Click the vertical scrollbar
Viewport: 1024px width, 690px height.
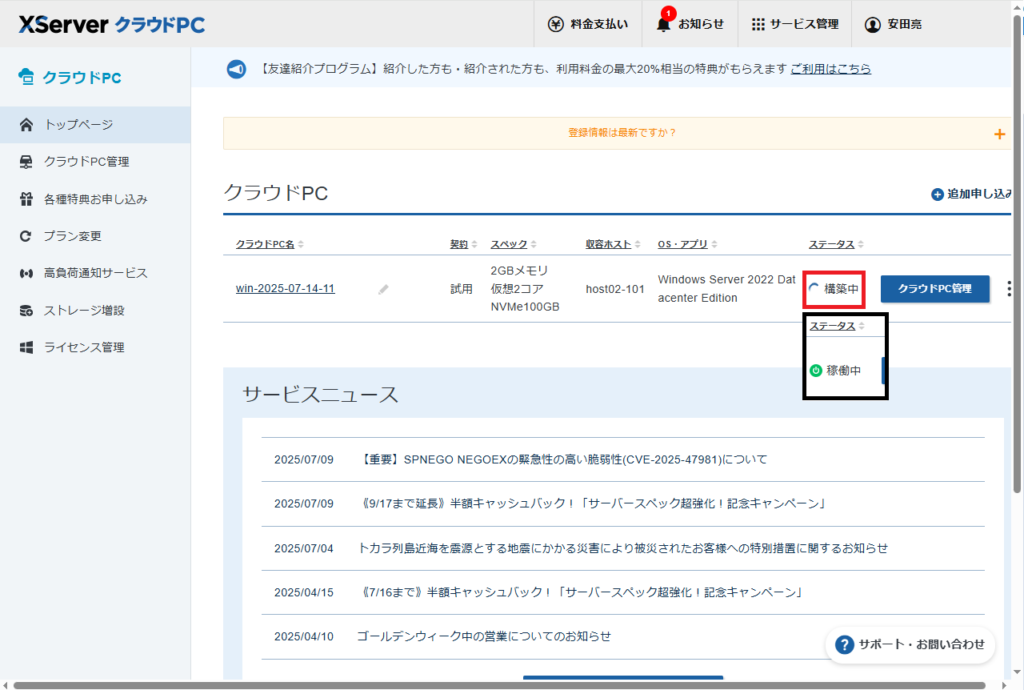coord(1017,255)
